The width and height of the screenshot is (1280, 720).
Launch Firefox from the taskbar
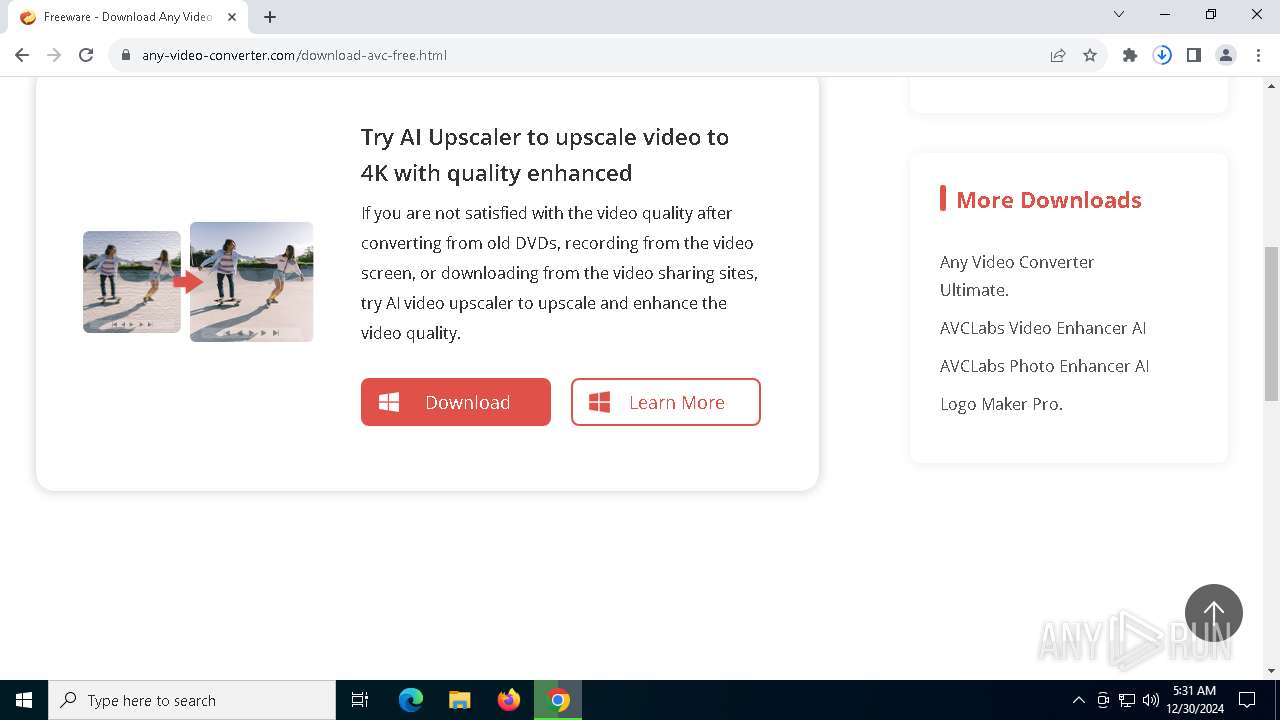point(509,700)
